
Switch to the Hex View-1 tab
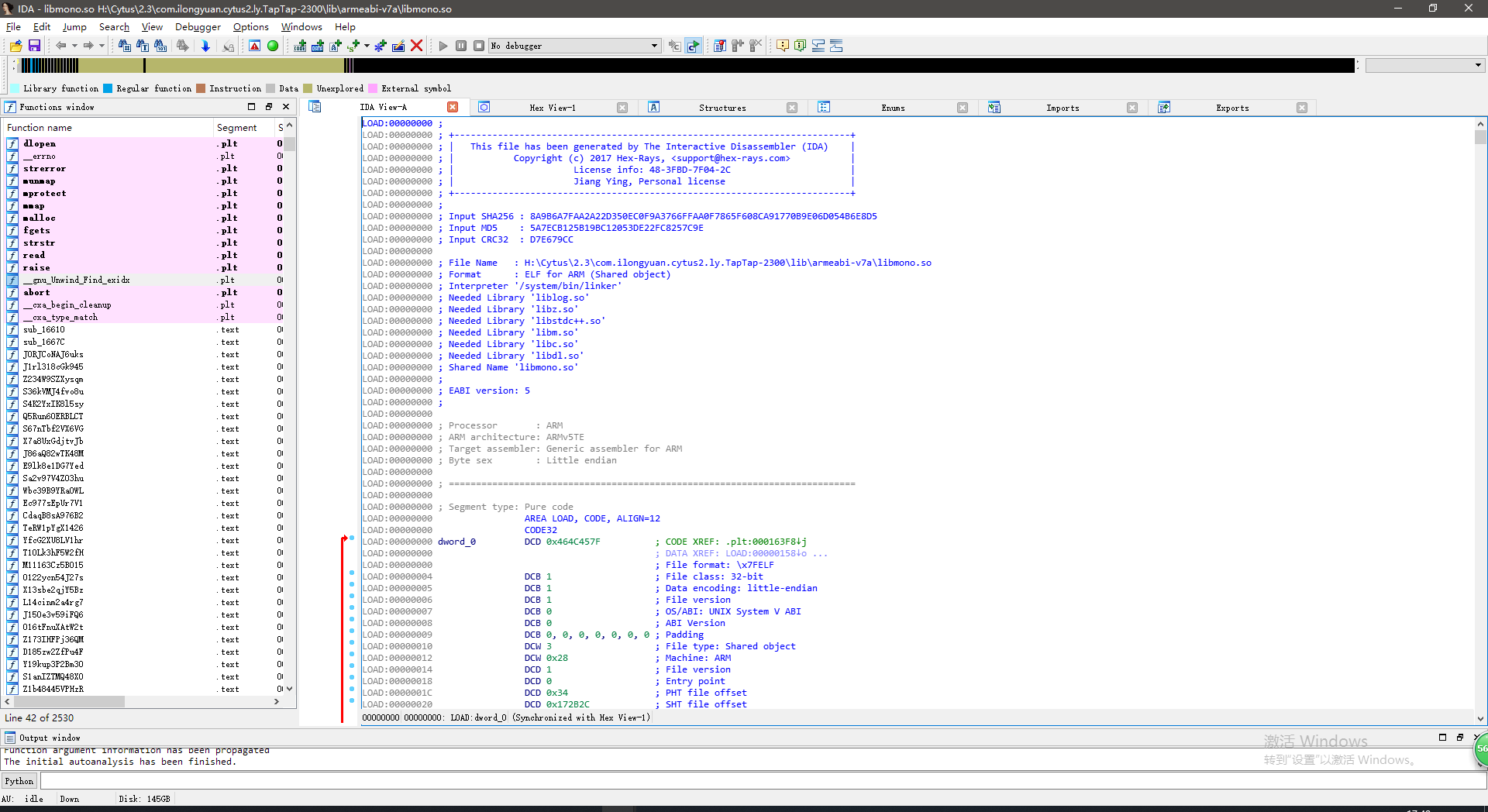[552, 108]
